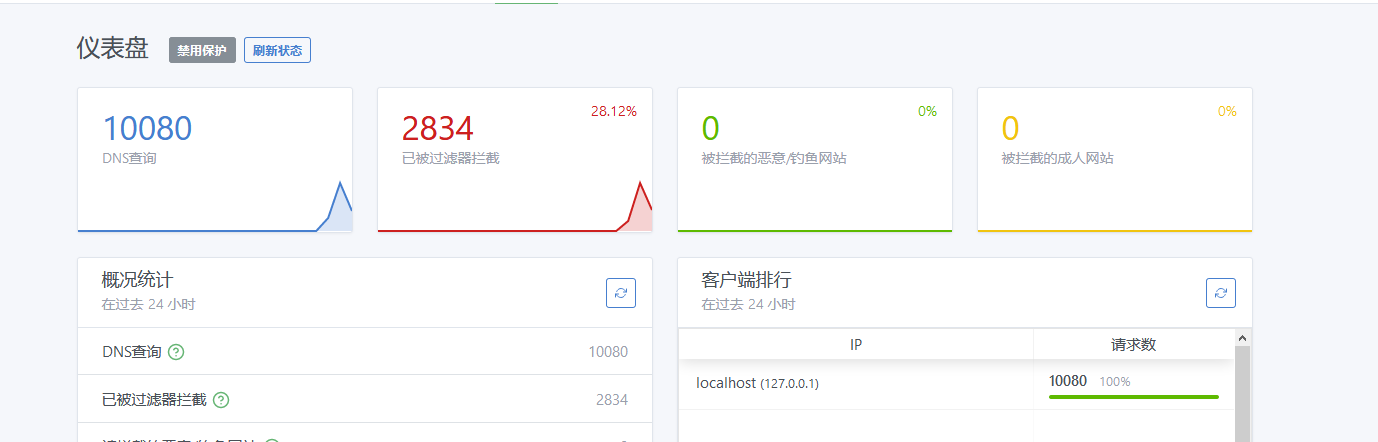The image size is (1378, 442).
Task: Open help icon beside 已被过滤器拦截 row
Action: (x=221, y=400)
